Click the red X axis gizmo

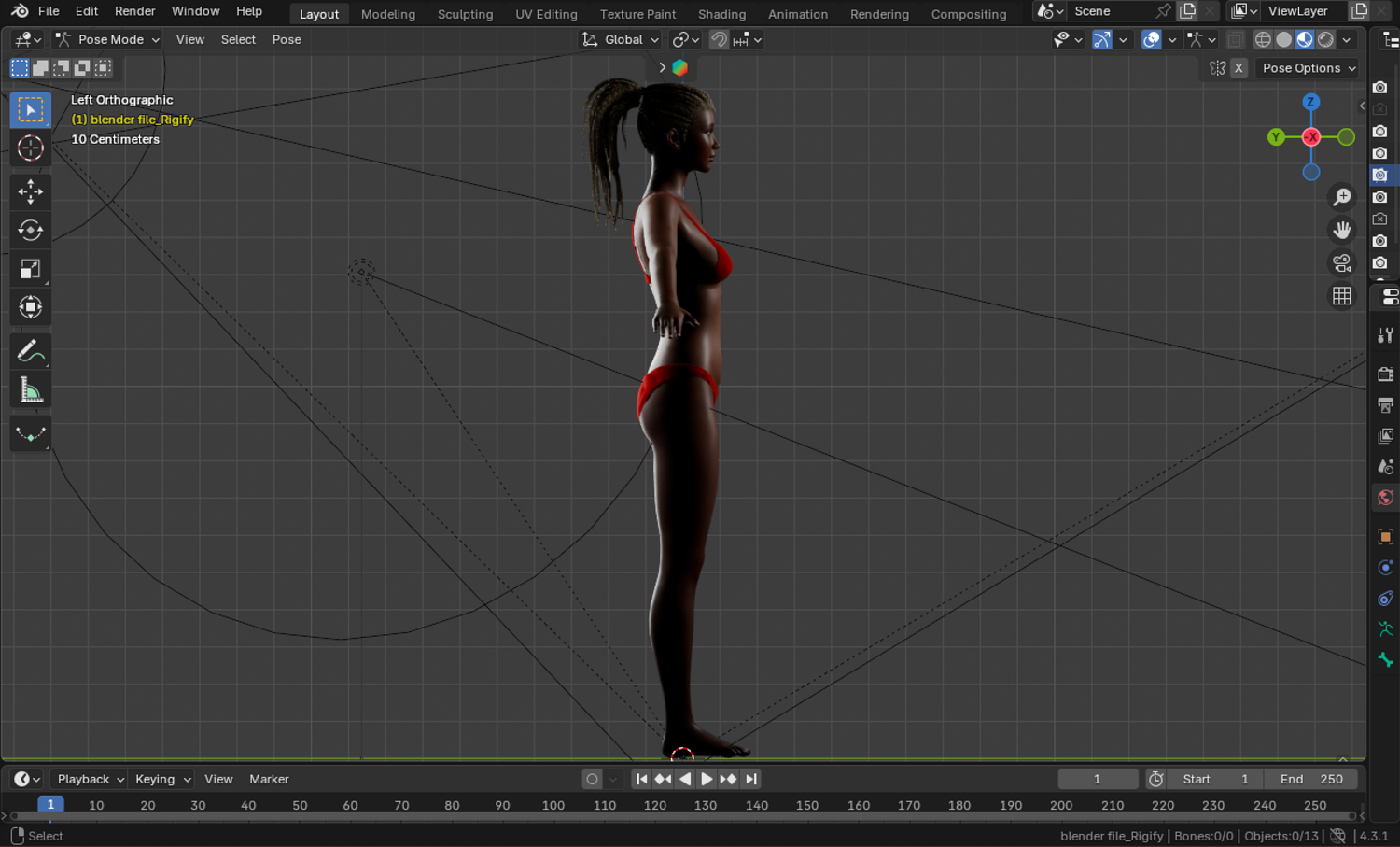[1311, 137]
